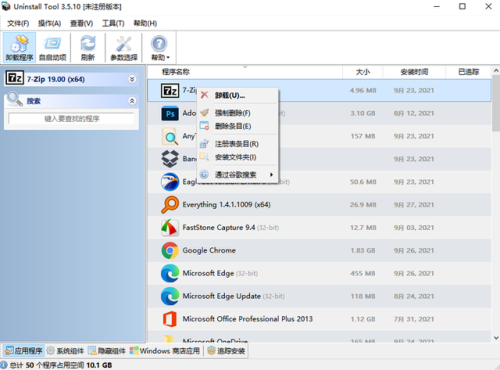The height and width of the screenshot is (370, 500).
Task: Choose 强制删除(F) from context menu
Action: pyautogui.click(x=238, y=113)
